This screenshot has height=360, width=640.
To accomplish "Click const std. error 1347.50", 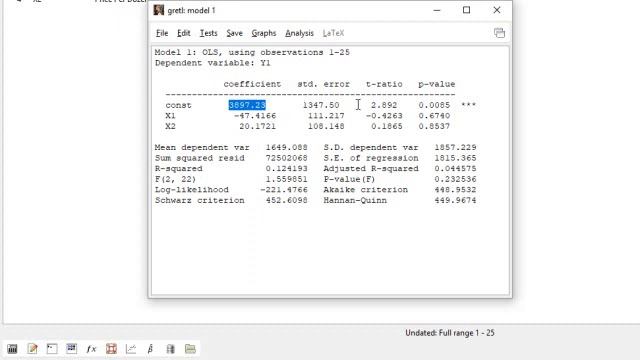I will point(321,105).
